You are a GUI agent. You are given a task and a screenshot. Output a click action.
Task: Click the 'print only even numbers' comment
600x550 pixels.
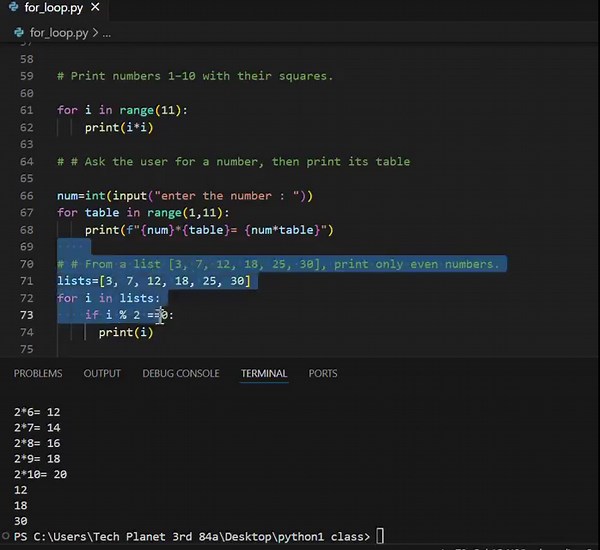click(x=279, y=264)
